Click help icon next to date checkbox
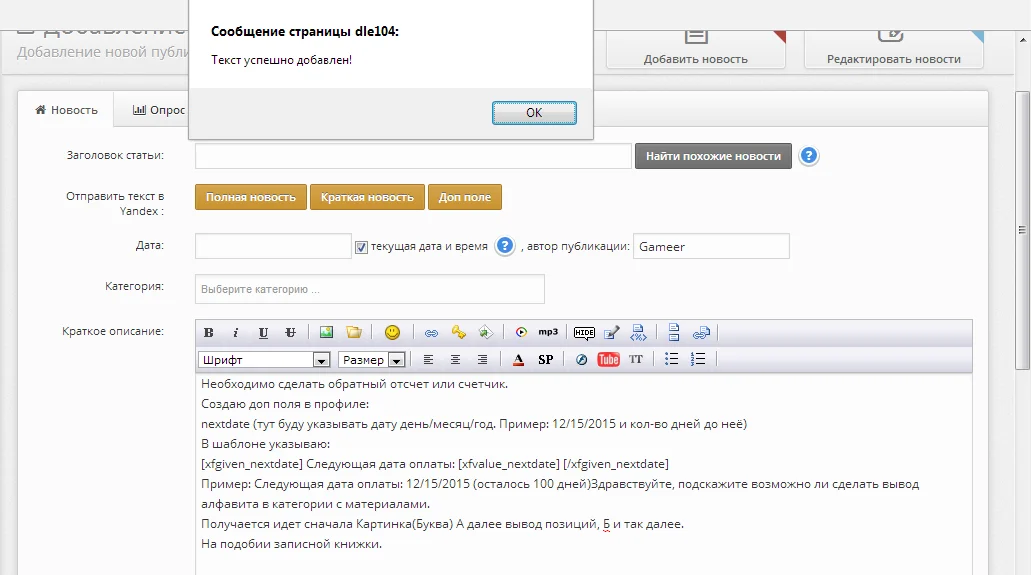 point(504,246)
